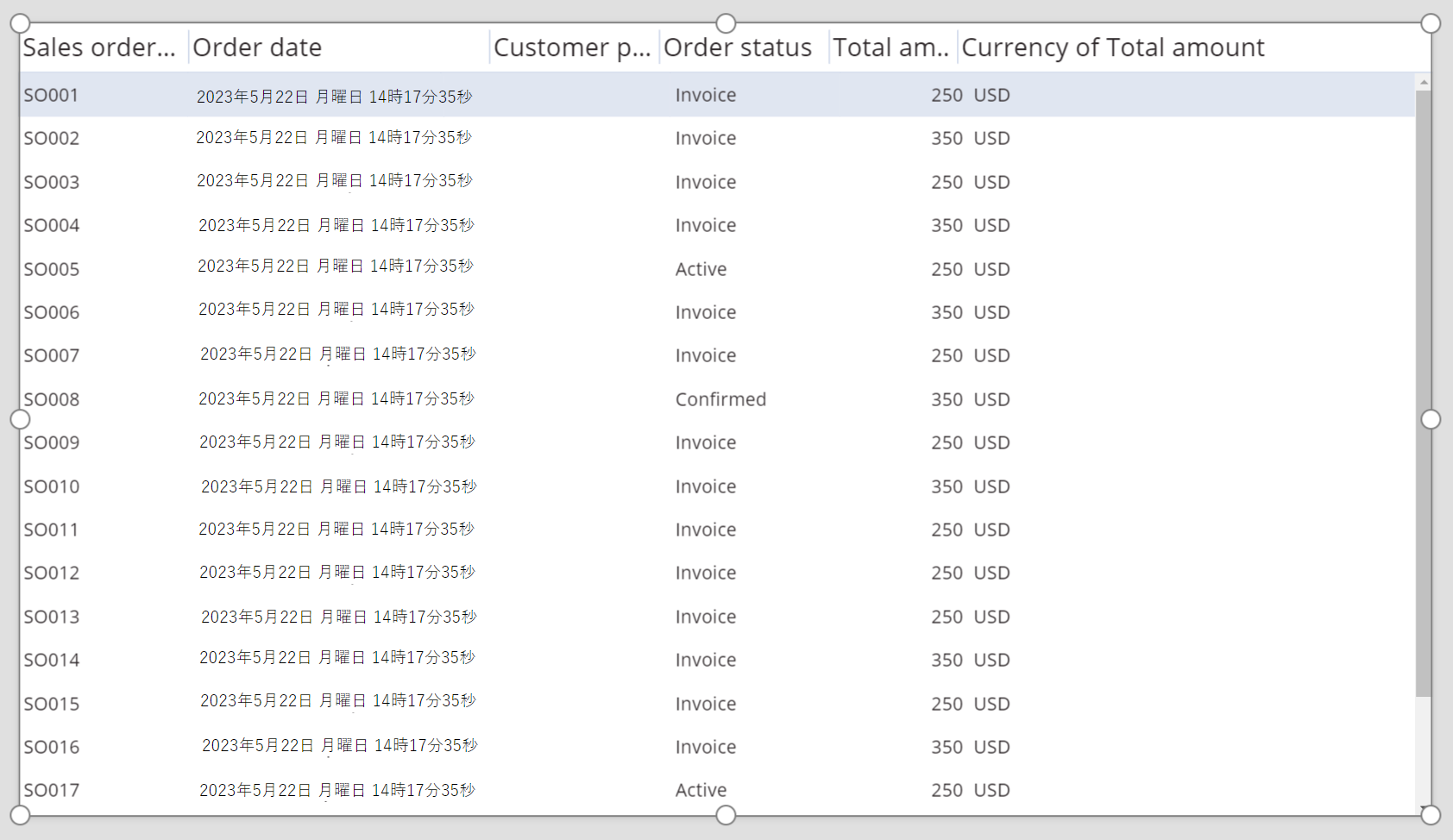This screenshot has width=1453, height=840.
Task: Click the order date in SO016 row
Action: click(x=340, y=745)
